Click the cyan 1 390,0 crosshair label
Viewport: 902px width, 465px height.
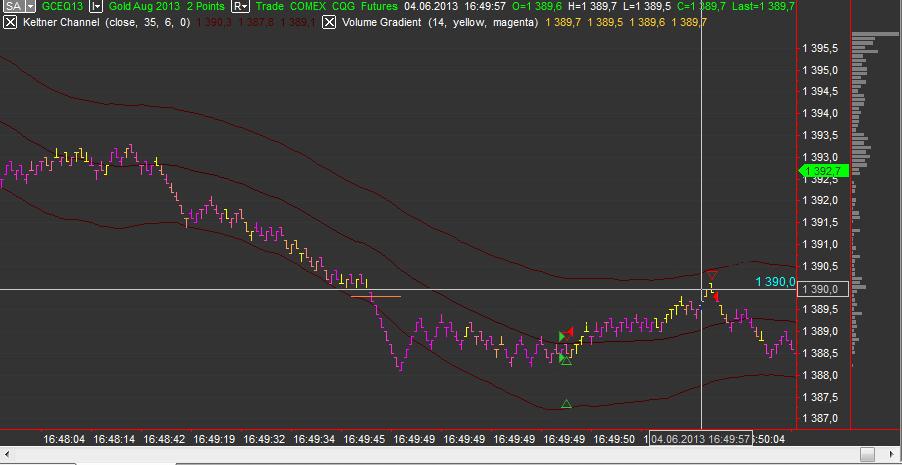pos(775,281)
